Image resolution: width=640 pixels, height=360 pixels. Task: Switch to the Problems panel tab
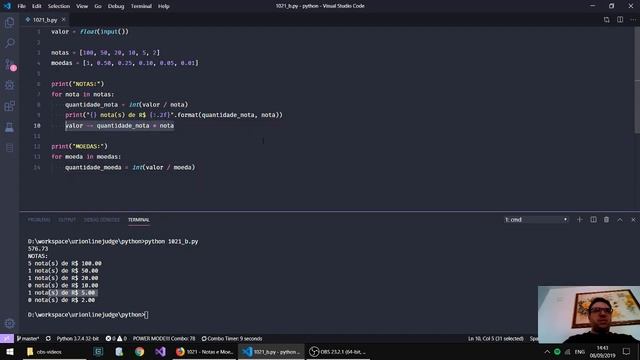[39, 220]
